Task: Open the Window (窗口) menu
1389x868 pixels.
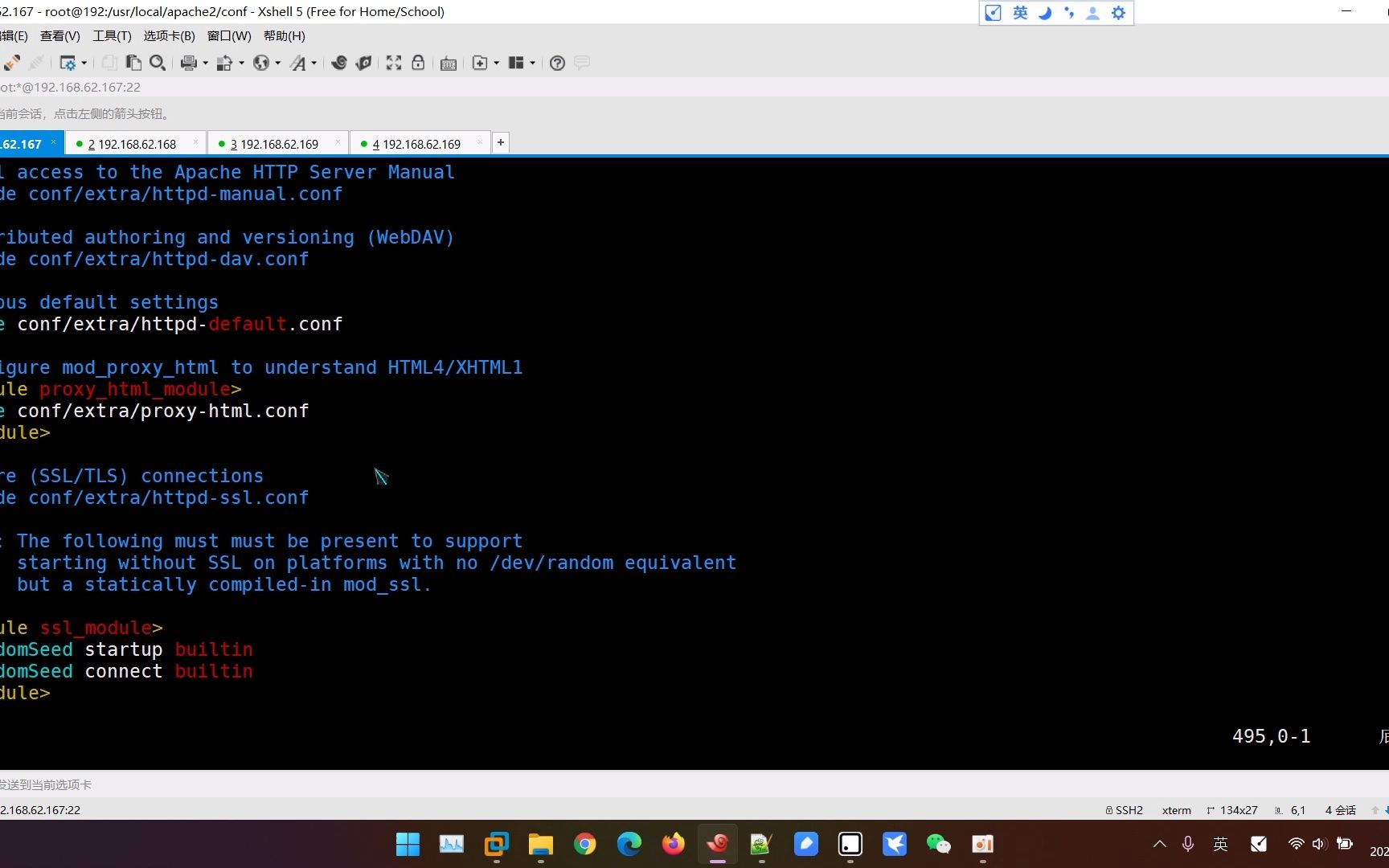Action: 229,36
